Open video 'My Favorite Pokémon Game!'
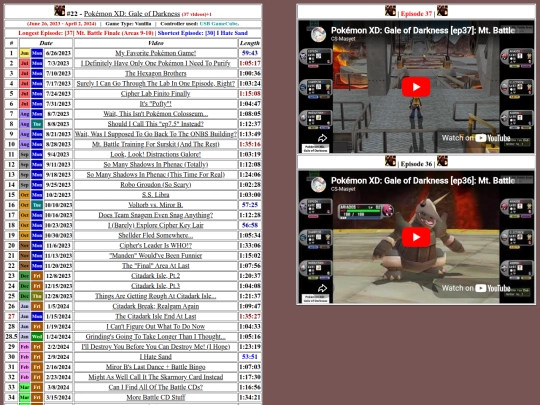Viewport: 540px width, 405px height. (156, 53)
